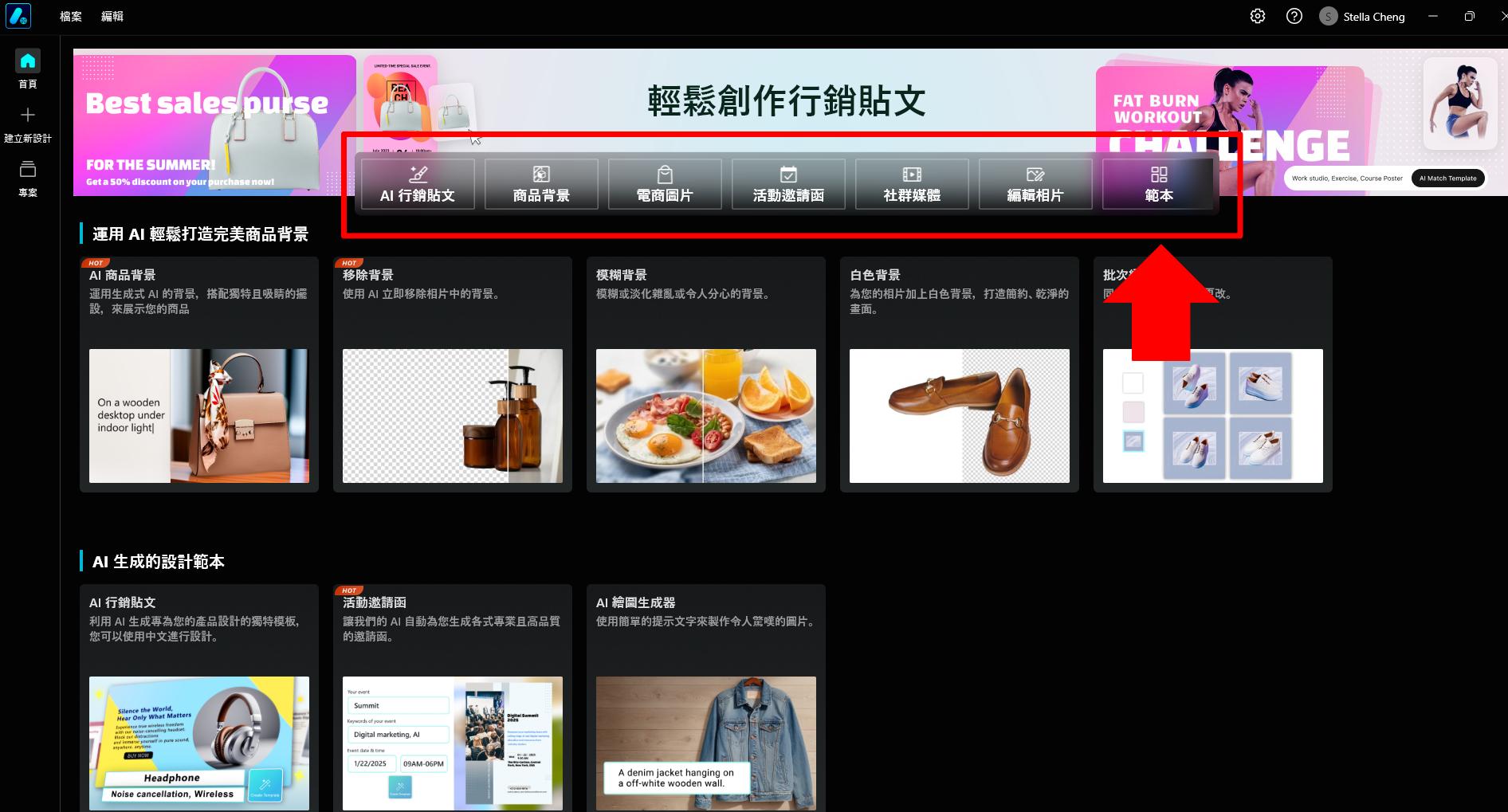Select the AI 行銷貼文 tool in the toolbar
Viewport: 1508px width, 812px height.
tap(418, 184)
